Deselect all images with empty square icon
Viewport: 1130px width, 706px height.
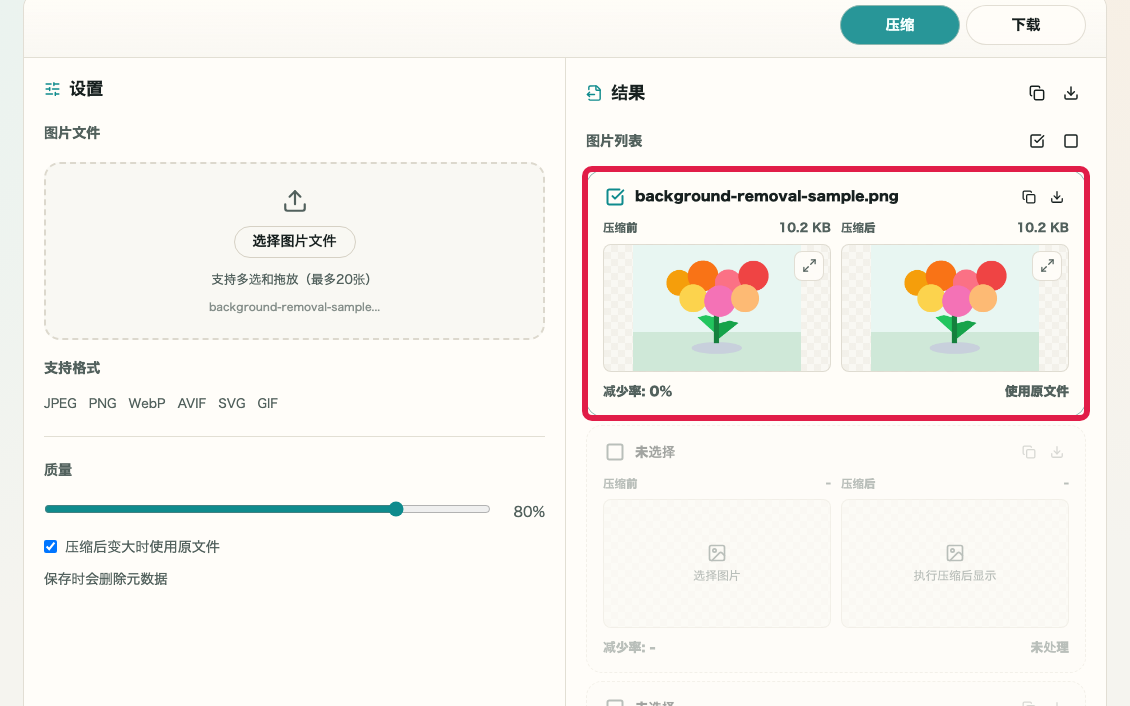1071,140
